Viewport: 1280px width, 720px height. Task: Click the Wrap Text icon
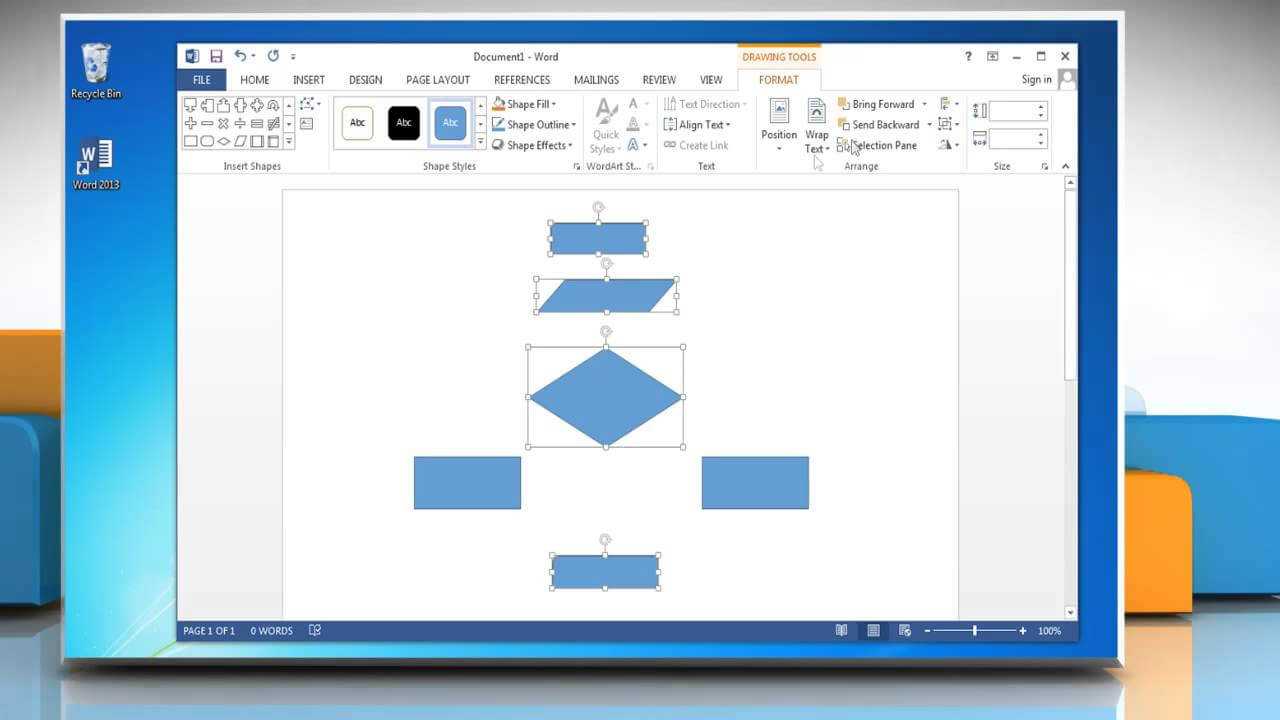(x=817, y=124)
